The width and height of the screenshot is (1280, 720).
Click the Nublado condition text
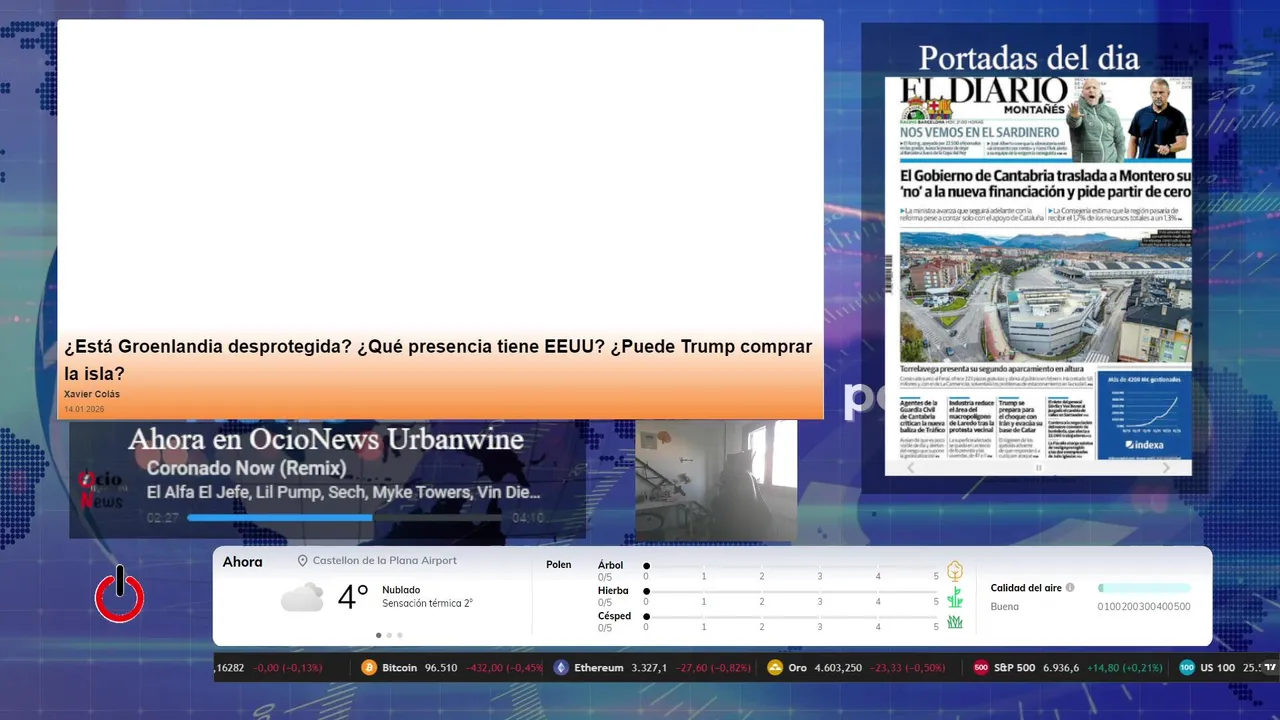click(x=401, y=590)
